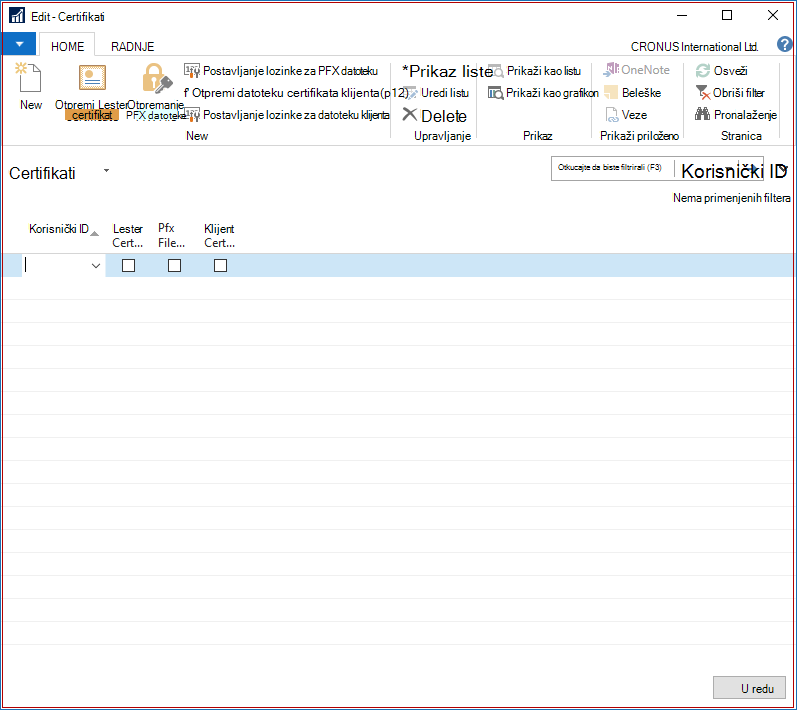Toggle the Klijent Cert checkbox

coord(221,266)
